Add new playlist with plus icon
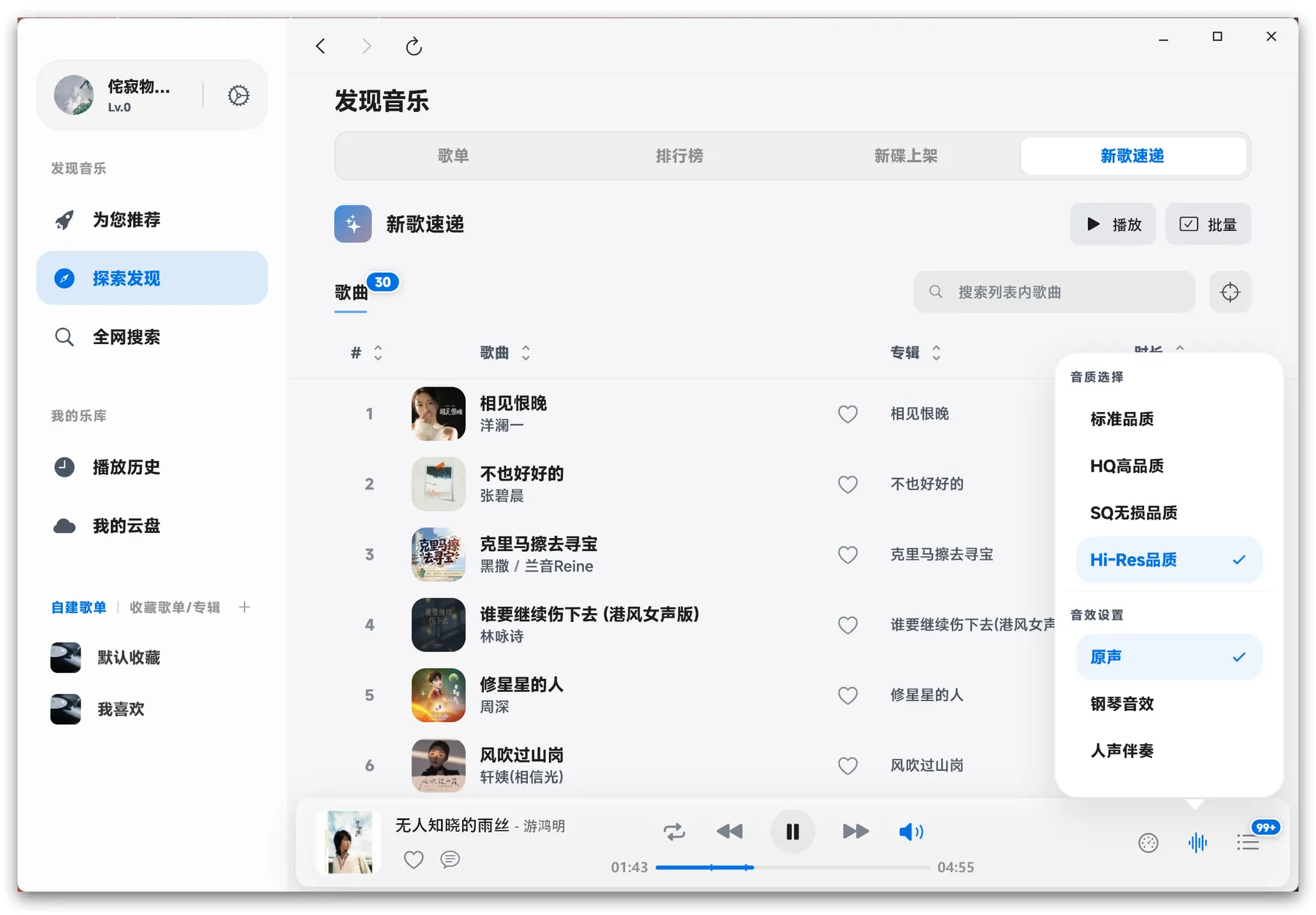The image size is (1316, 915). coord(244,607)
